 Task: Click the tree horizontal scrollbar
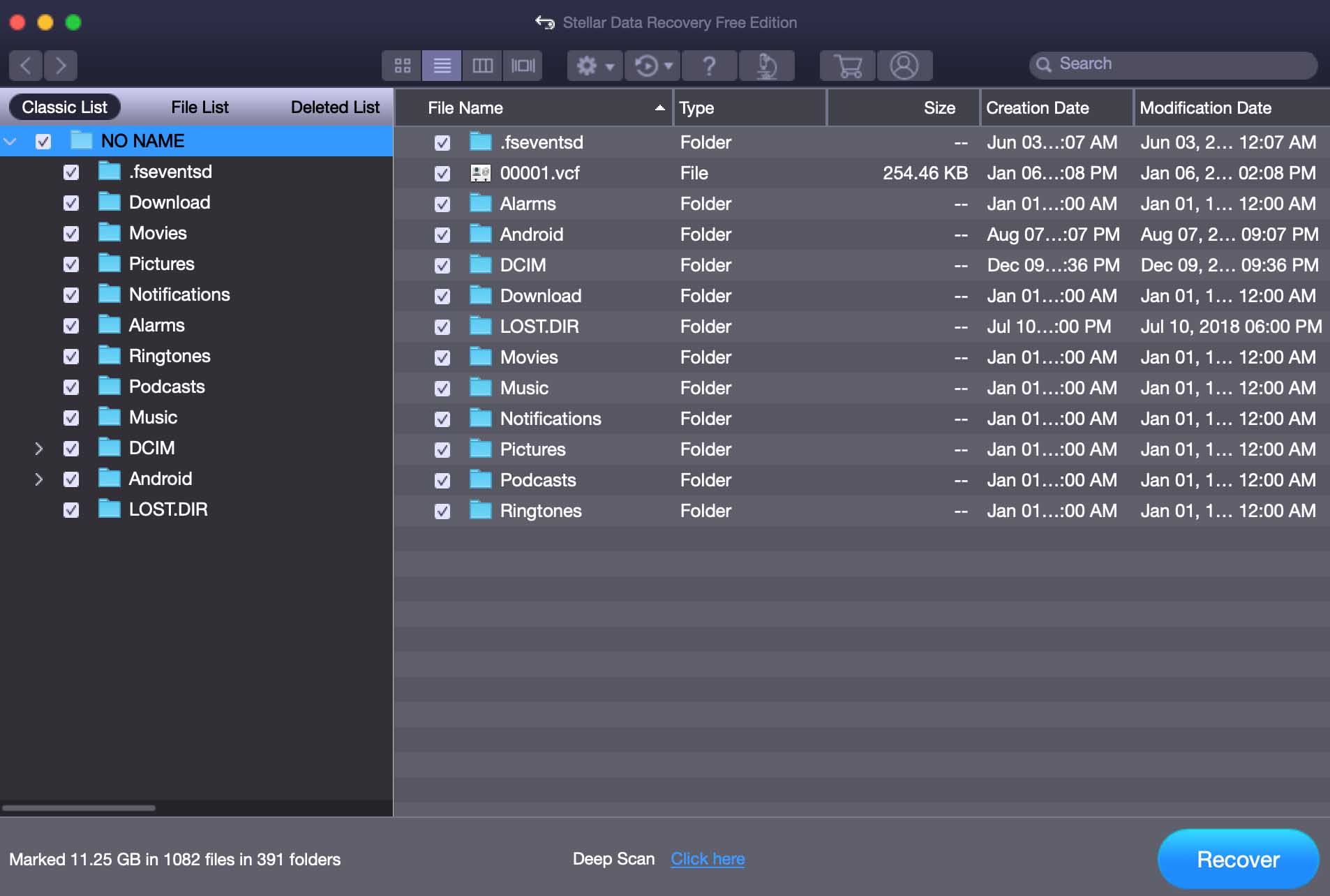79,808
